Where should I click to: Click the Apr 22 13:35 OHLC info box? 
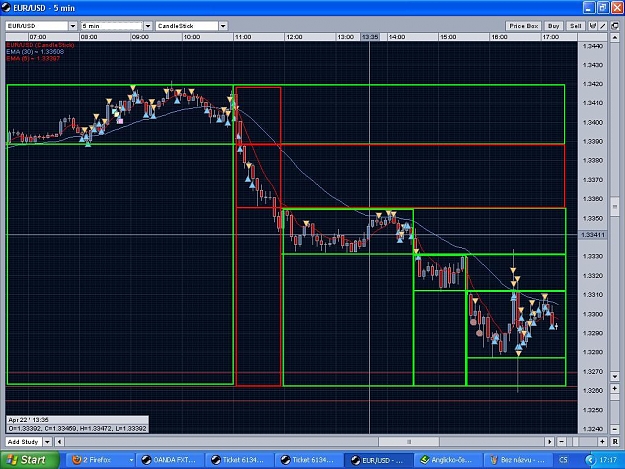tap(77, 424)
